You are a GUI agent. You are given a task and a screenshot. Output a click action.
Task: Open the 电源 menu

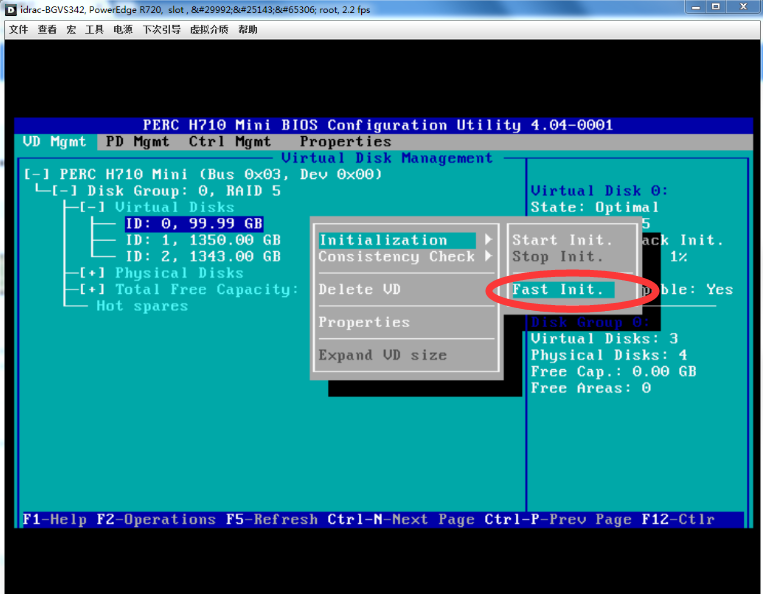point(123,30)
